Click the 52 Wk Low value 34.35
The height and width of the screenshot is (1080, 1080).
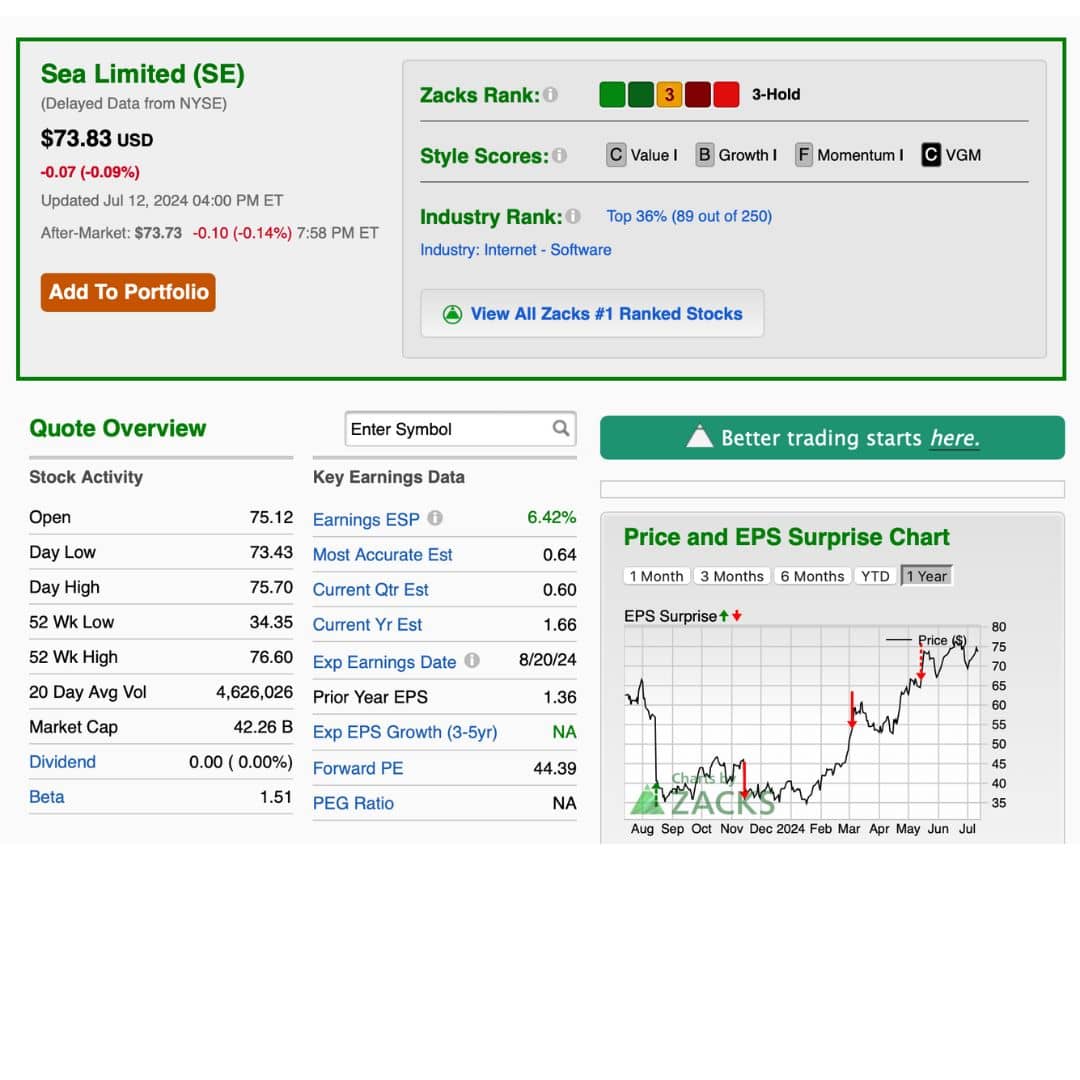tap(271, 622)
